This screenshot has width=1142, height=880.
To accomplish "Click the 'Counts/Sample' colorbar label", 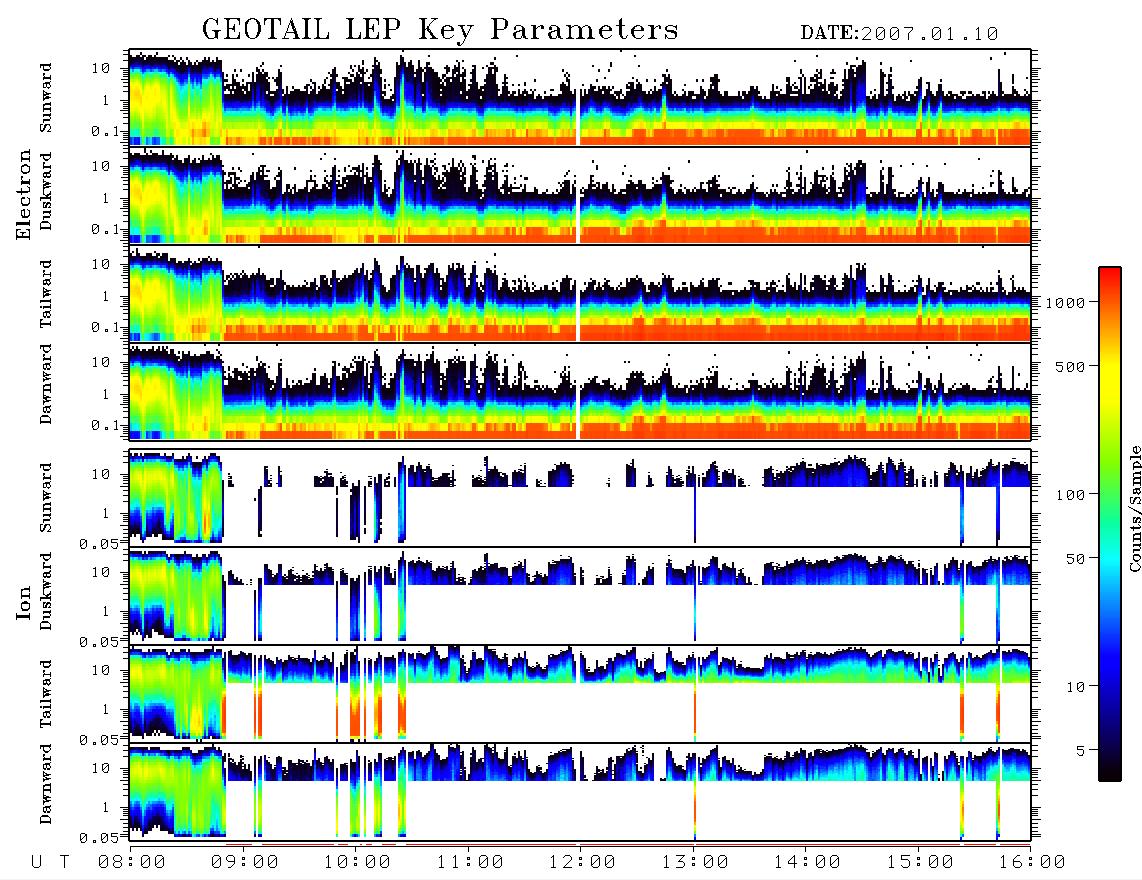I will tap(1134, 508).
